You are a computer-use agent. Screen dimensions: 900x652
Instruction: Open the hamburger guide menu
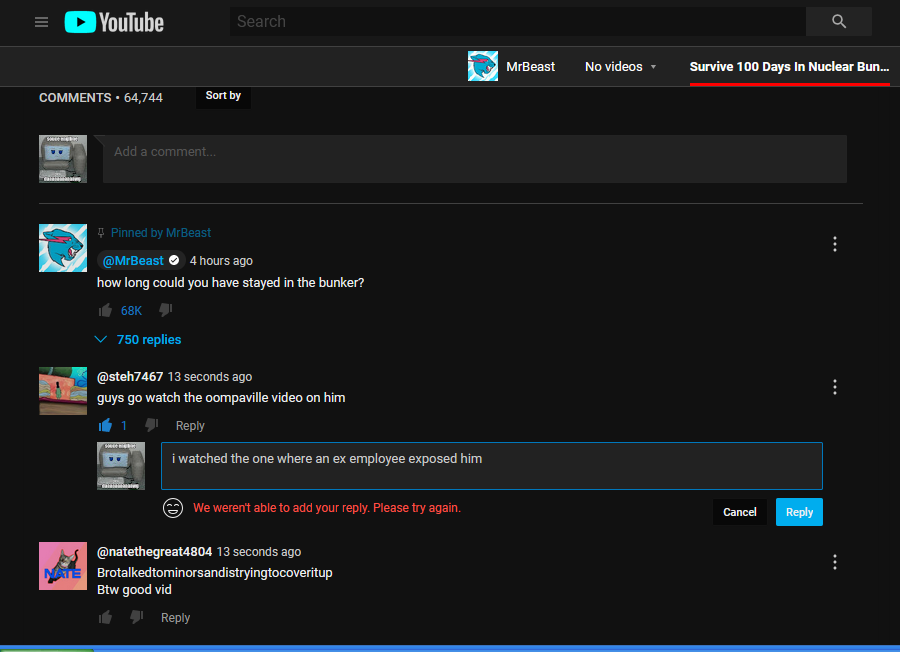tap(41, 22)
